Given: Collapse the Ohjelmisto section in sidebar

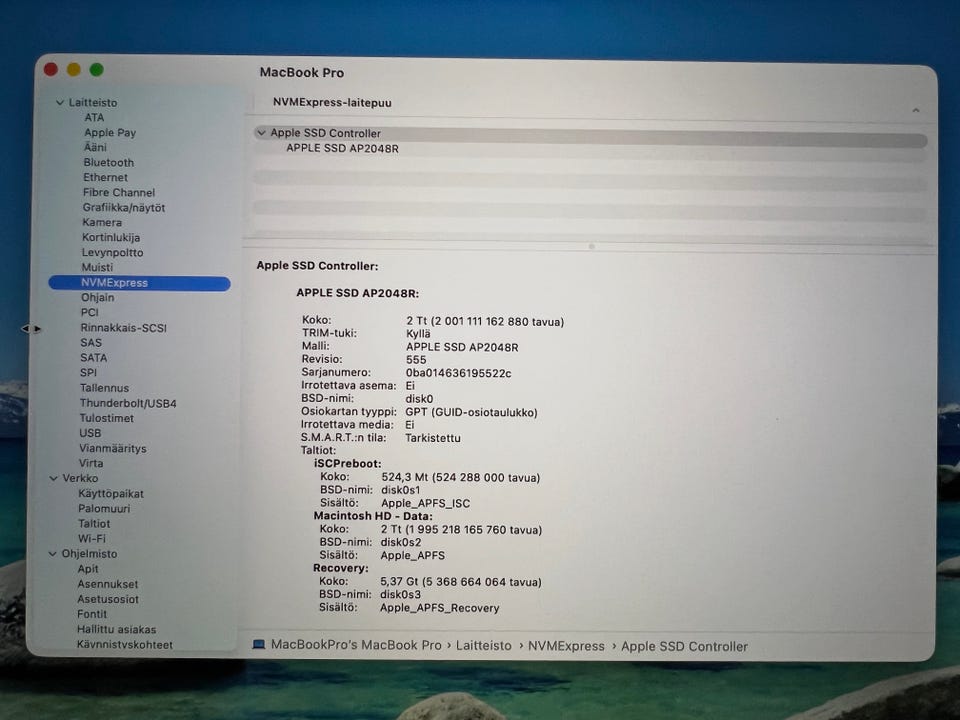Looking at the screenshot, I should pyautogui.click(x=53, y=553).
